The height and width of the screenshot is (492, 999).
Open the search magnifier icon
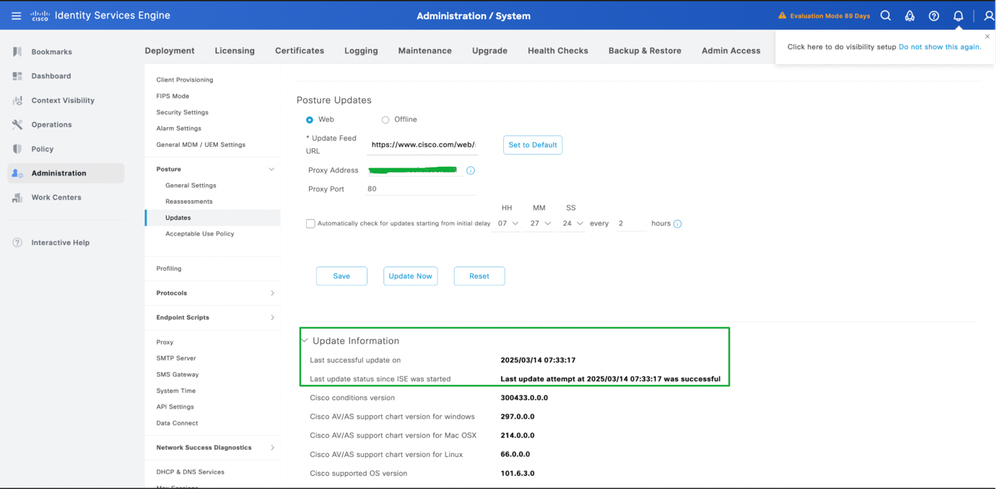[x=886, y=16]
